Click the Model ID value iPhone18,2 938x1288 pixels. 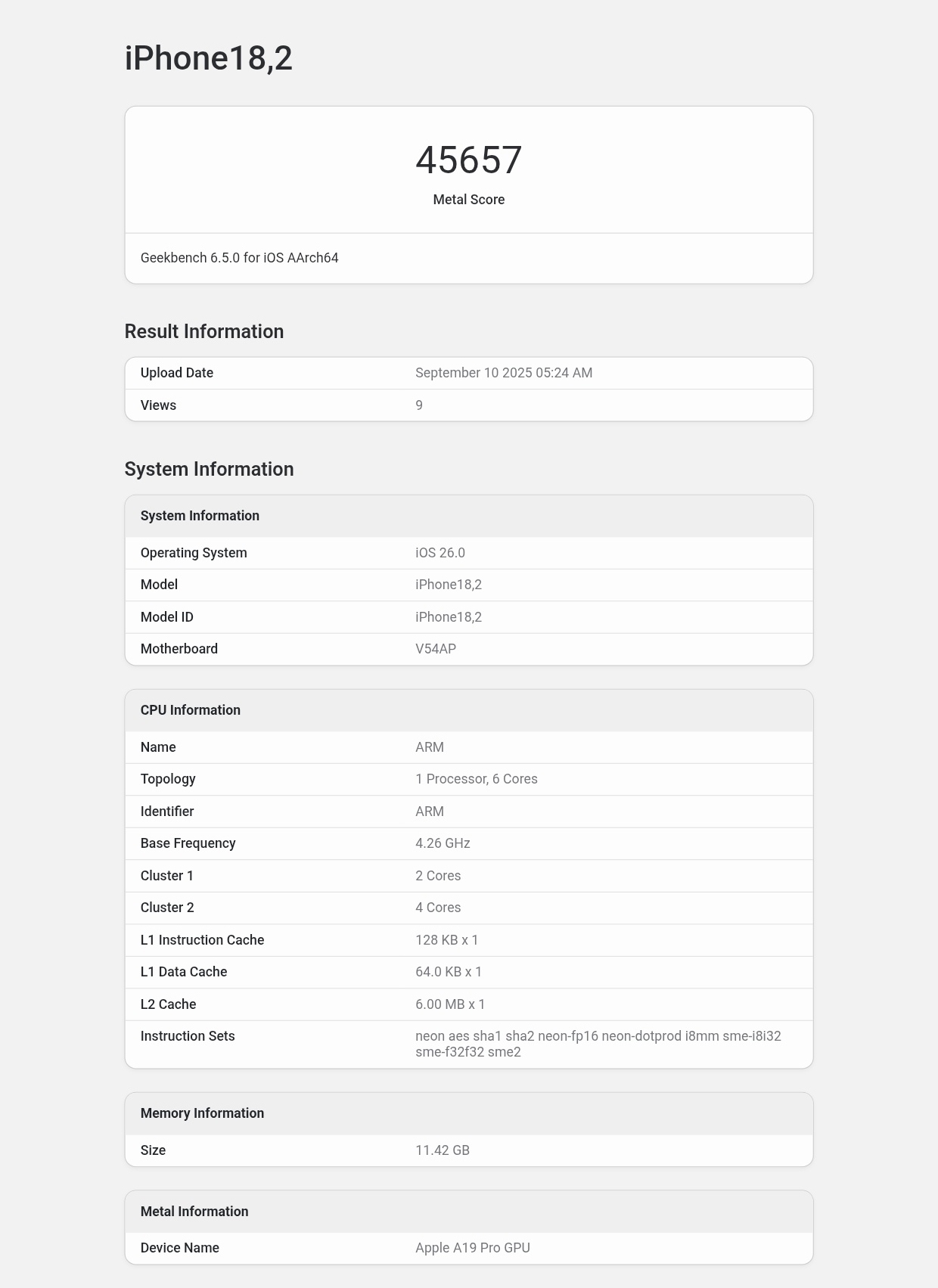click(448, 617)
